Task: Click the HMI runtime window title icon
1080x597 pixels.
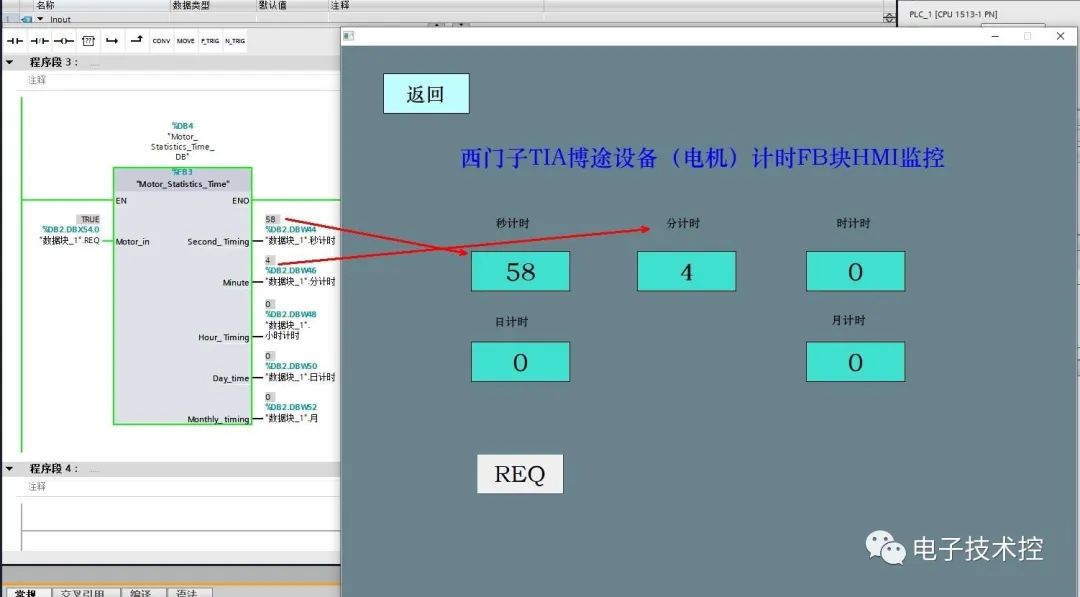Action: [x=349, y=36]
